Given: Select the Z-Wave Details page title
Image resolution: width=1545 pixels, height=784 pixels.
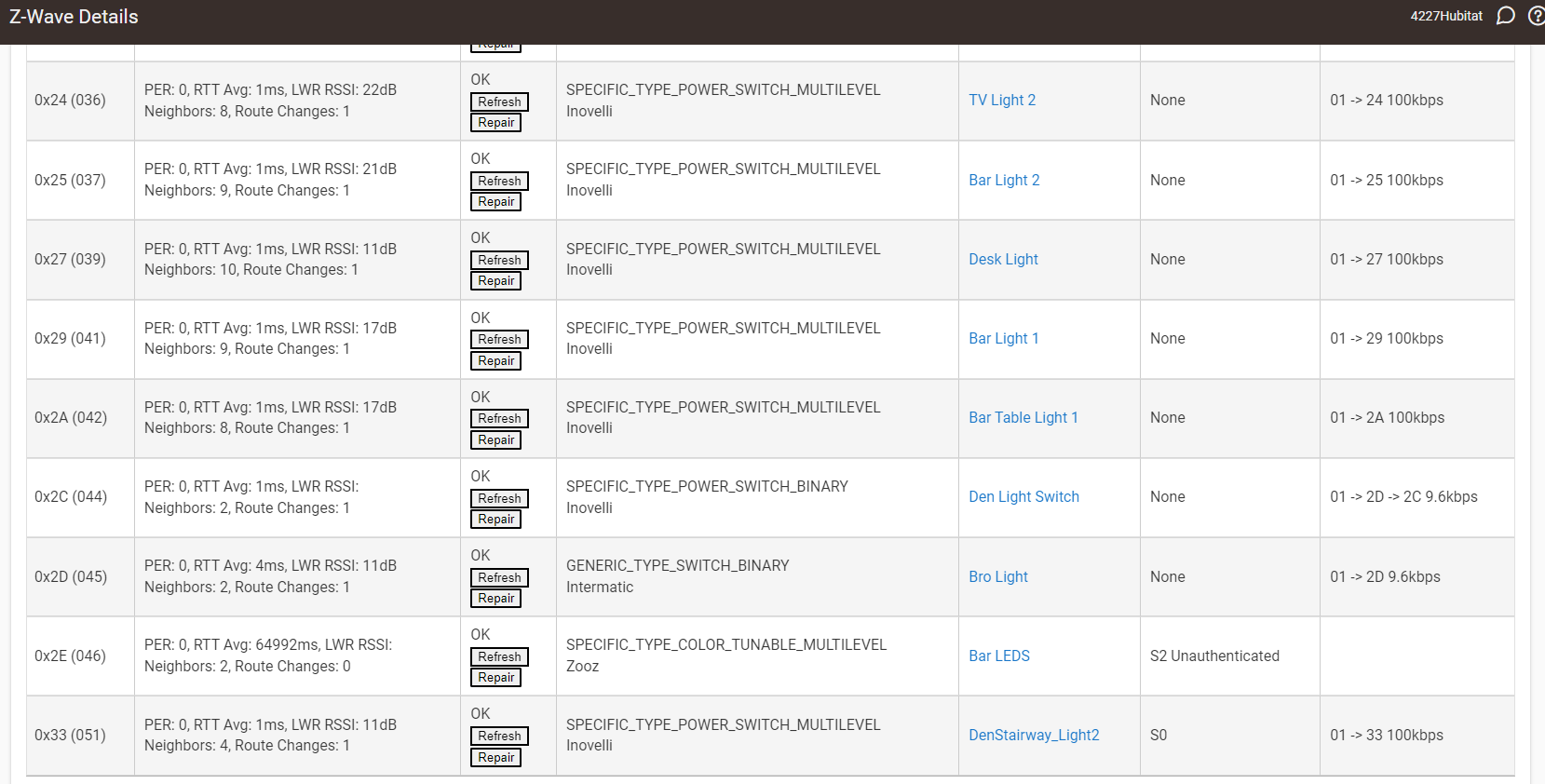Looking at the screenshot, I should pyautogui.click(x=74, y=17).
